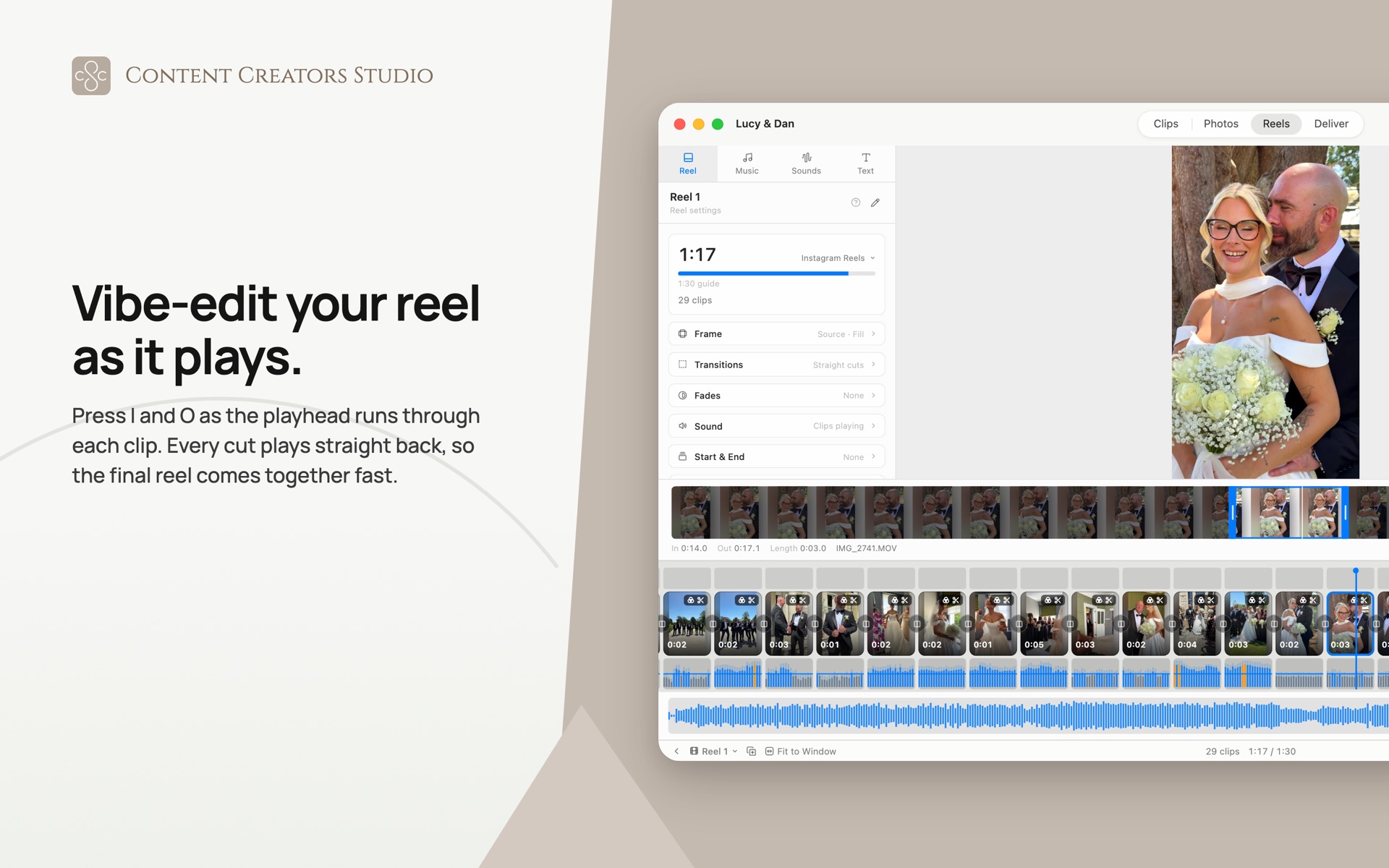Click the color filter icon on 0:05 clip
1389x868 pixels.
coord(1048,600)
